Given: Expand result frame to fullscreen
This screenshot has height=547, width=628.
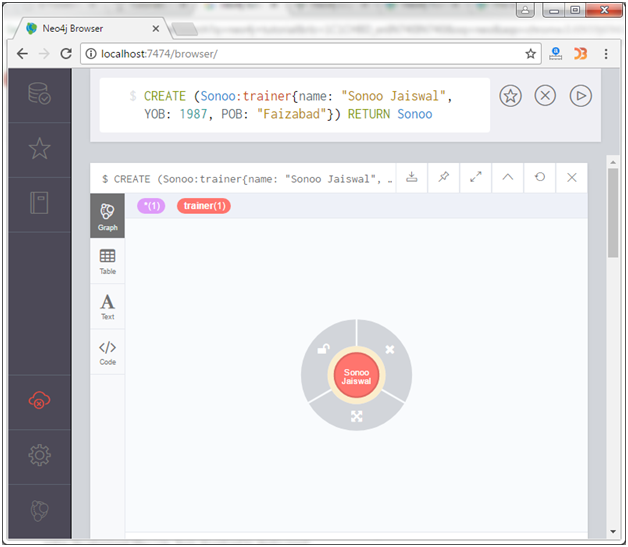Looking at the screenshot, I should [x=475, y=177].
